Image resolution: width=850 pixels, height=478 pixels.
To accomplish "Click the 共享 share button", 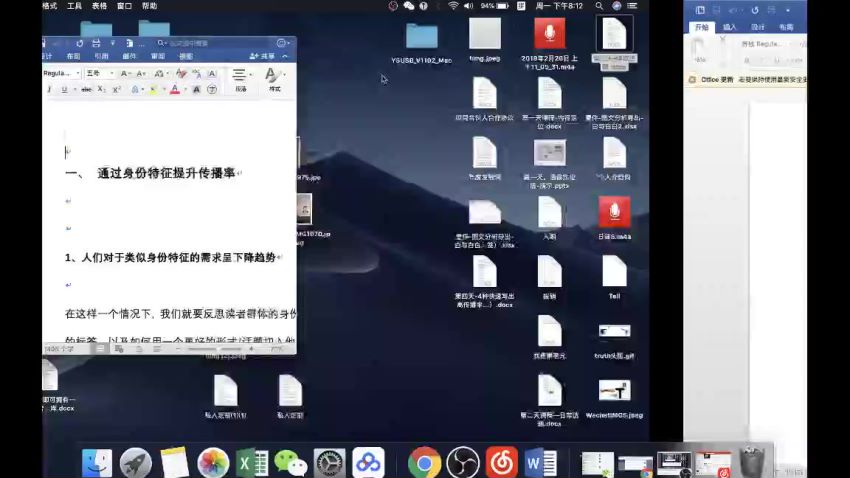I will [262, 56].
